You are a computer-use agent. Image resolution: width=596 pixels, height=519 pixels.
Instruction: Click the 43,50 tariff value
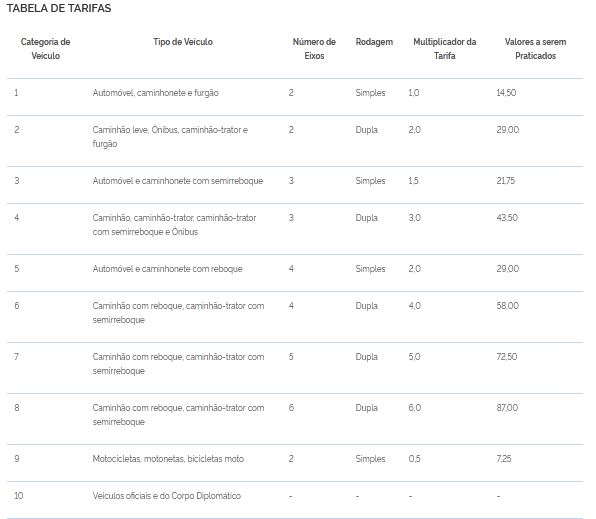click(507, 218)
